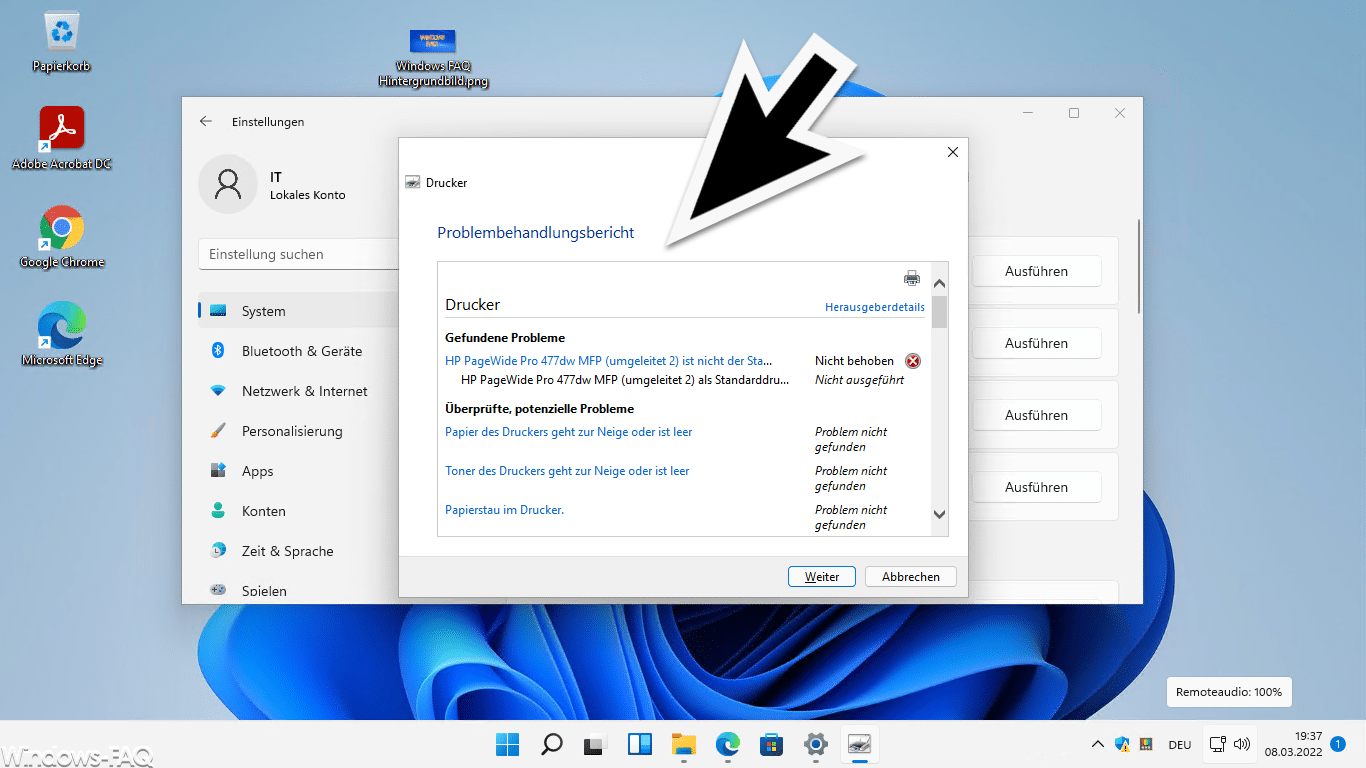Launch Google Chrome from the desktop
The image size is (1366, 768).
[62, 237]
